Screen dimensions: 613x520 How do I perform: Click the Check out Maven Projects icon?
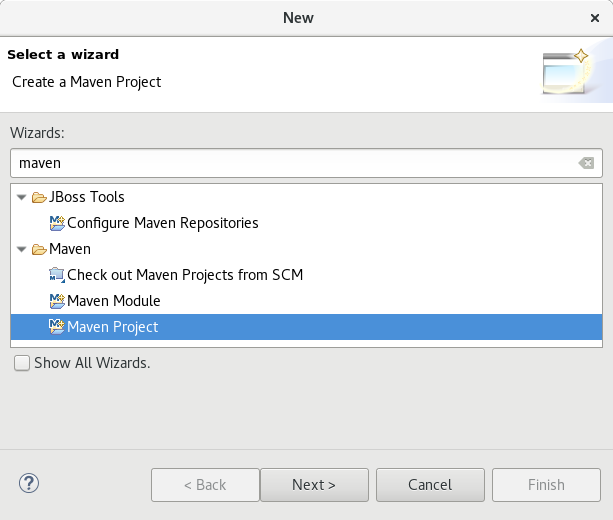pos(57,275)
